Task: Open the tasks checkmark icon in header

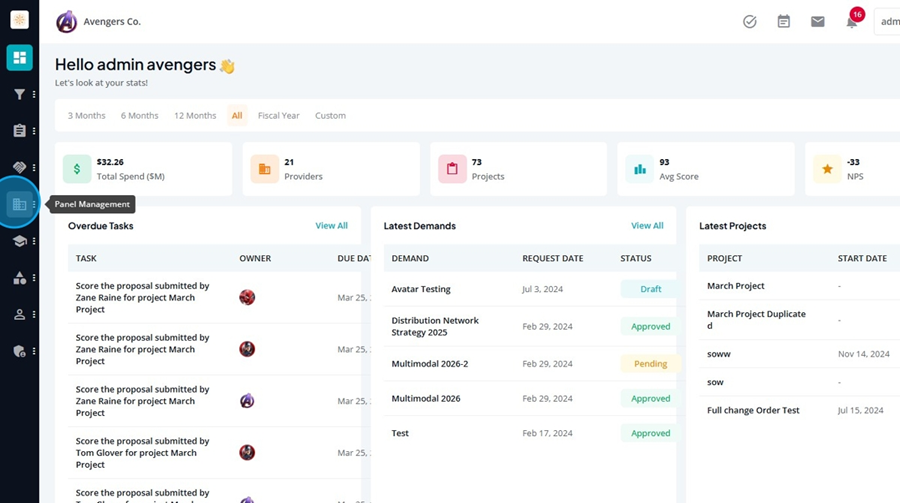Action: point(750,22)
